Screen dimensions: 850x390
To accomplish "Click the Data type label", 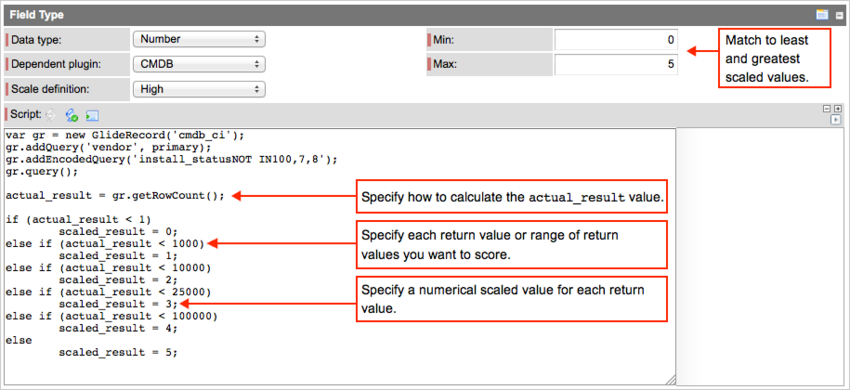I will point(36,40).
